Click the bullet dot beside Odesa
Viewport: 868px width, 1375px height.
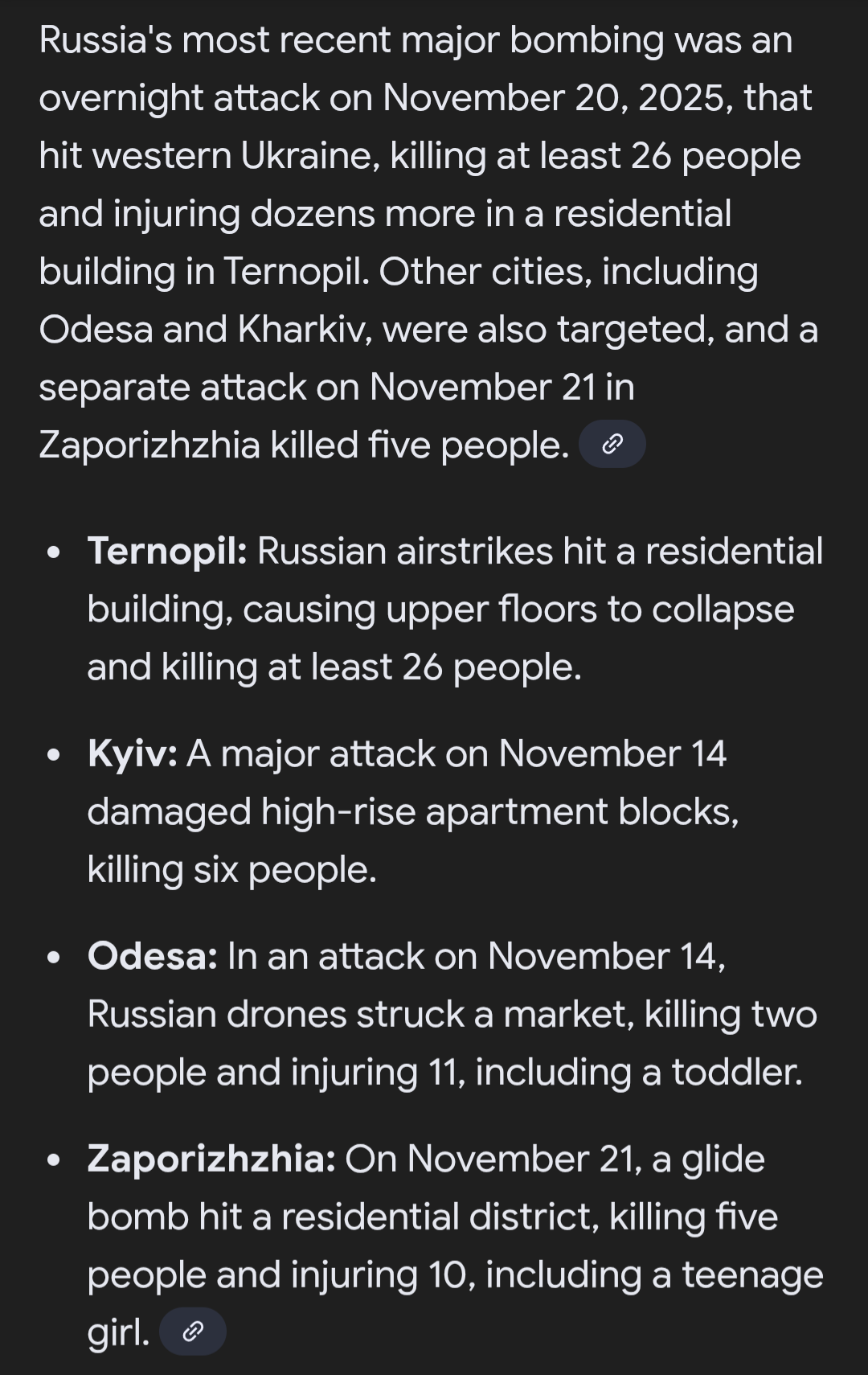(54, 958)
